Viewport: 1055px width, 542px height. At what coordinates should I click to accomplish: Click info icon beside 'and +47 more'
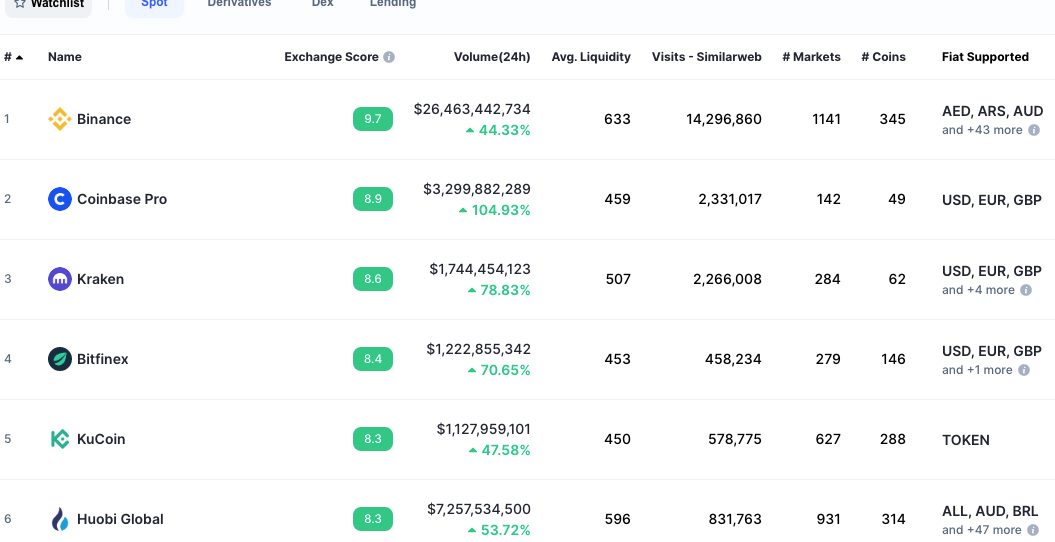(x=1033, y=530)
